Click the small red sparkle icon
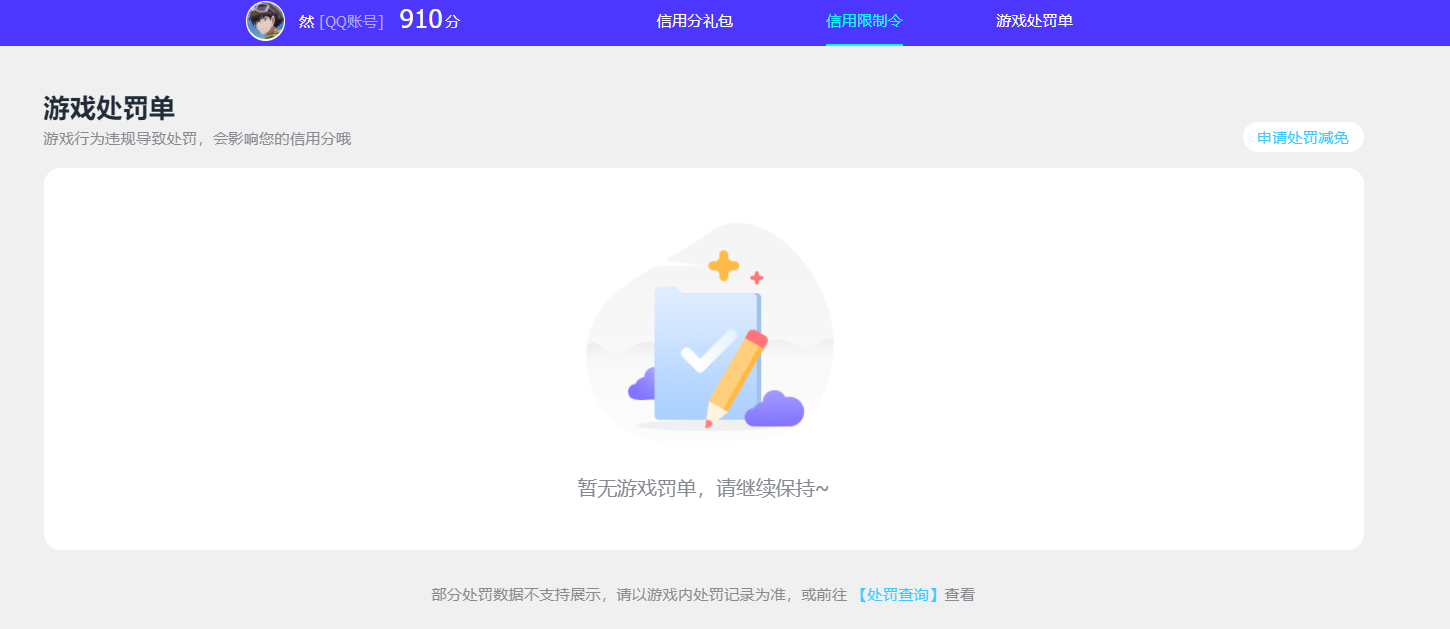The width and height of the screenshot is (1450, 629). click(757, 278)
